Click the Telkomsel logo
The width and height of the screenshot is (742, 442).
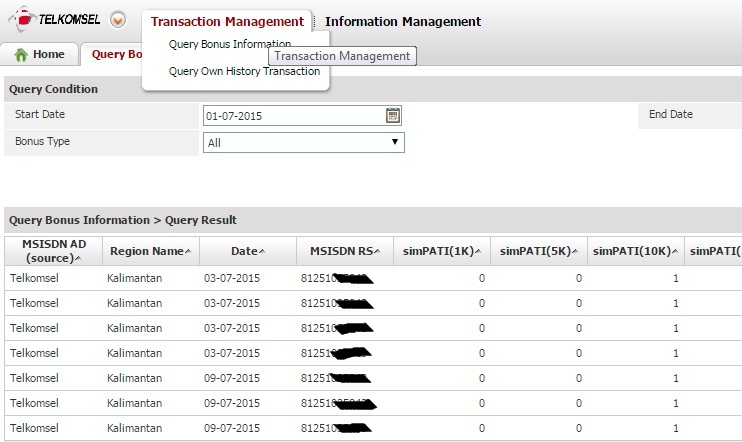(x=54, y=19)
